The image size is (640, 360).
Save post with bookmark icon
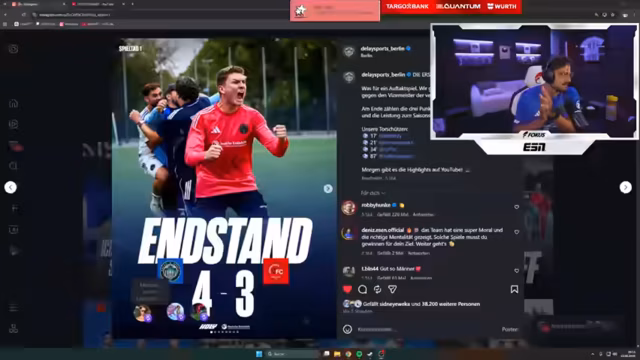pyautogui.click(x=514, y=289)
